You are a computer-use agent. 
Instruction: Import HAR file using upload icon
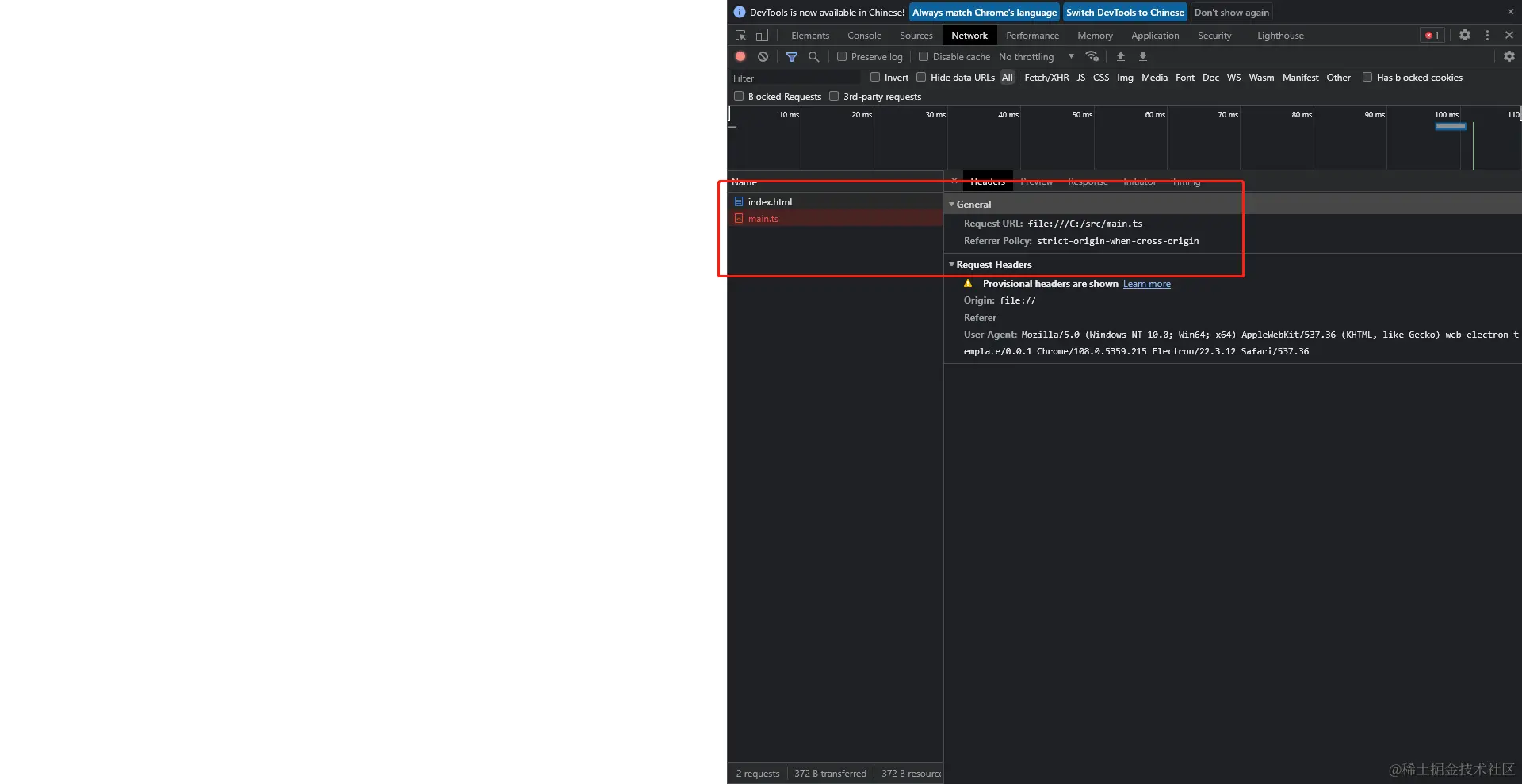coord(1120,56)
